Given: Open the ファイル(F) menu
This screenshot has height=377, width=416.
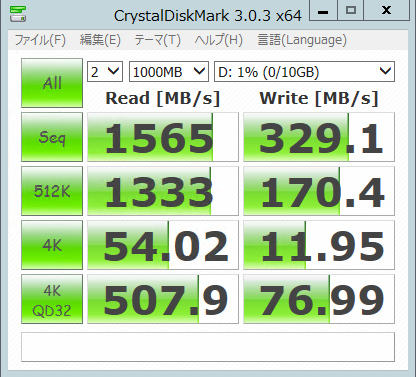Looking at the screenshot, I should (40, 40).
